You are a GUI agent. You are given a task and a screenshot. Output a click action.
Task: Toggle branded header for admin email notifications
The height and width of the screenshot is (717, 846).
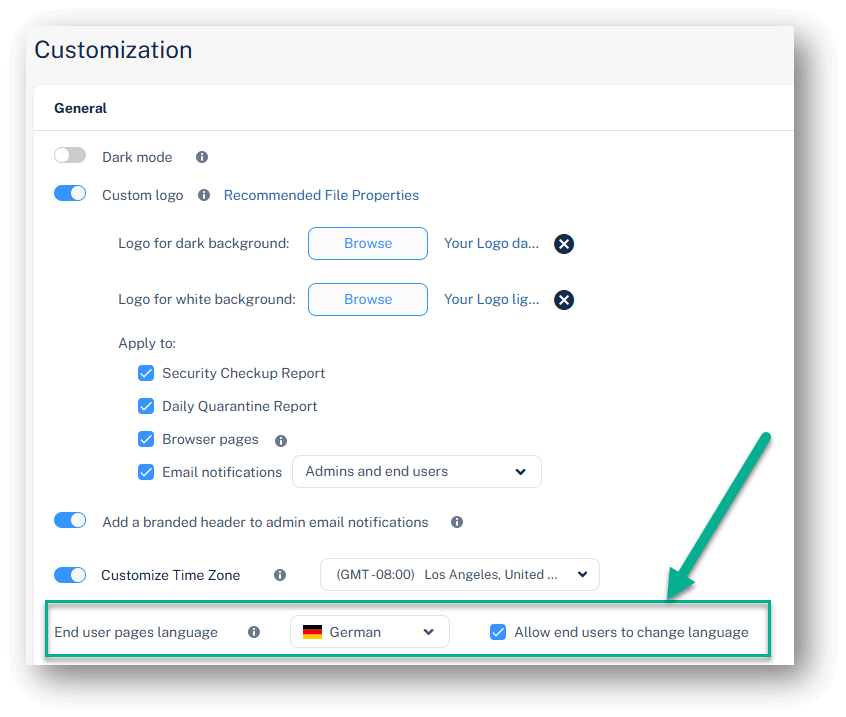(x=70, y=521)
